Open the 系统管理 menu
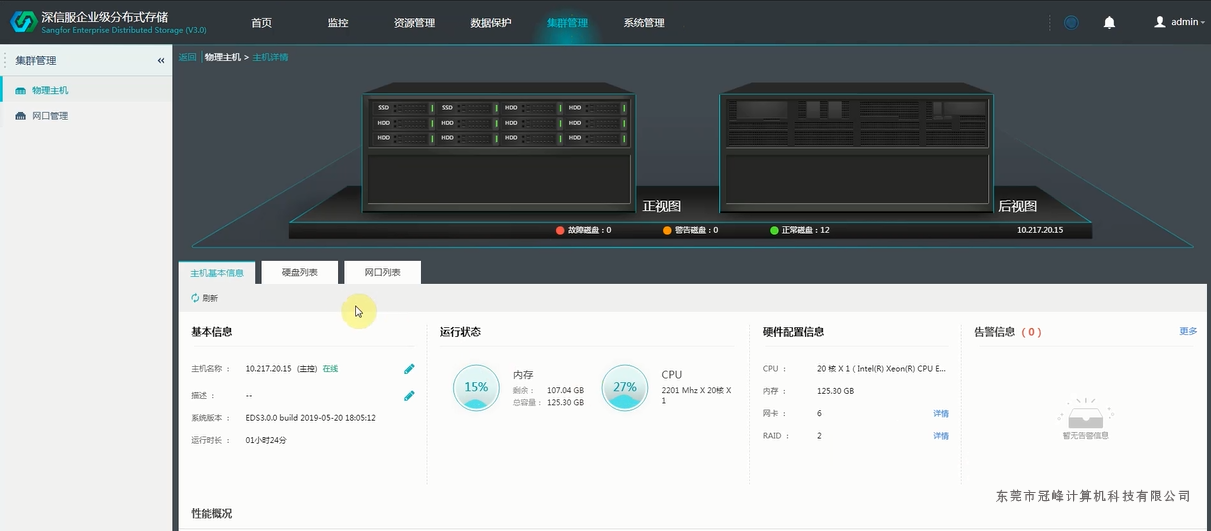The image size is (1211, 531). [644, 22]
